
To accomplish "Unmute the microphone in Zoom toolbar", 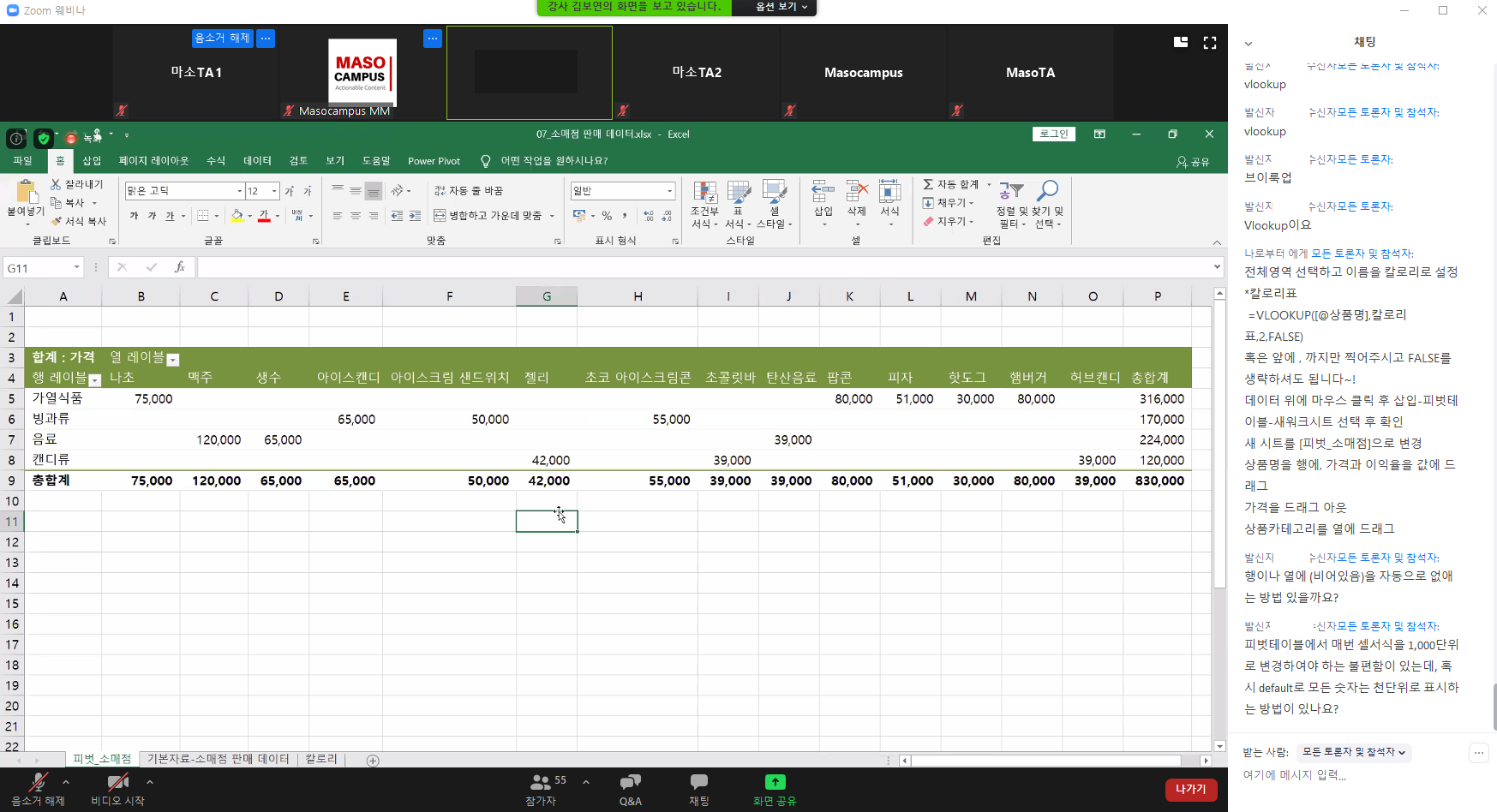I will pos(38,782).
